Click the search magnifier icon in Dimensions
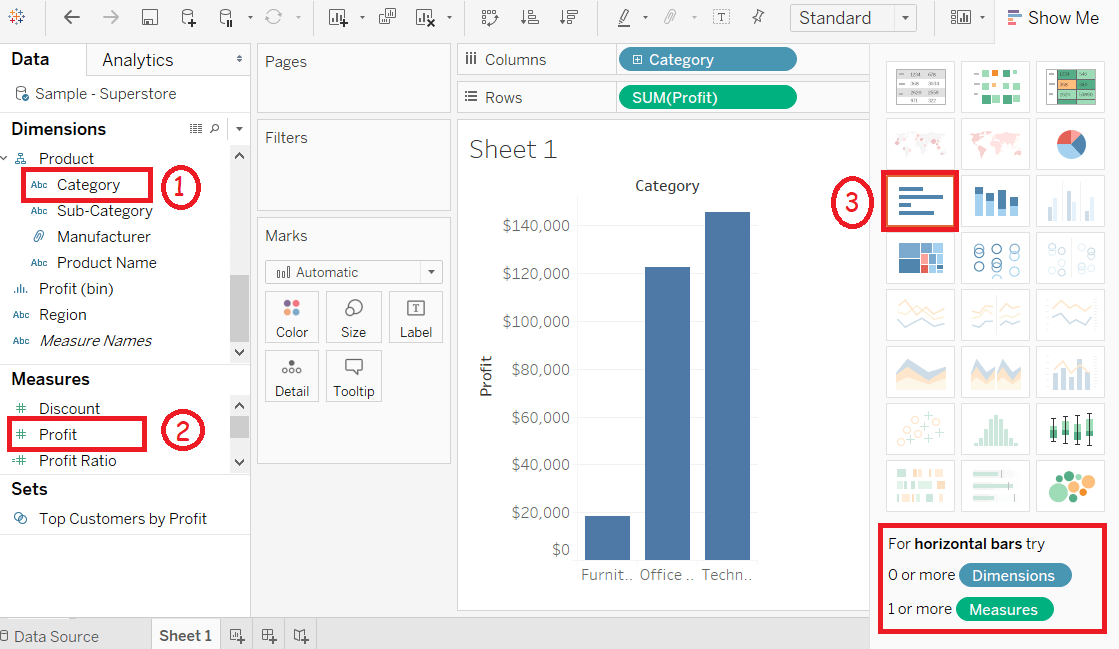1119x649 pixels. (215, 129)
